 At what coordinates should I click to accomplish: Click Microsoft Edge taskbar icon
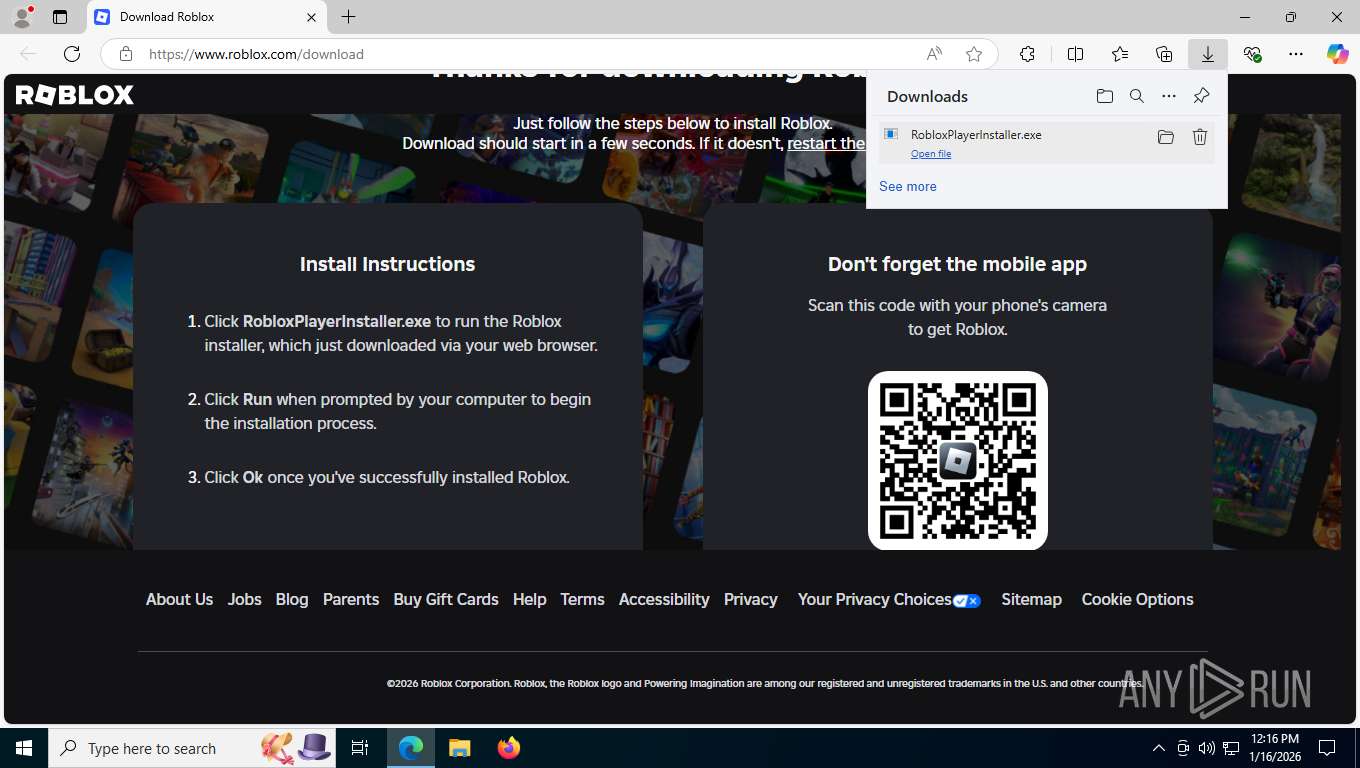tap(411, 748)
